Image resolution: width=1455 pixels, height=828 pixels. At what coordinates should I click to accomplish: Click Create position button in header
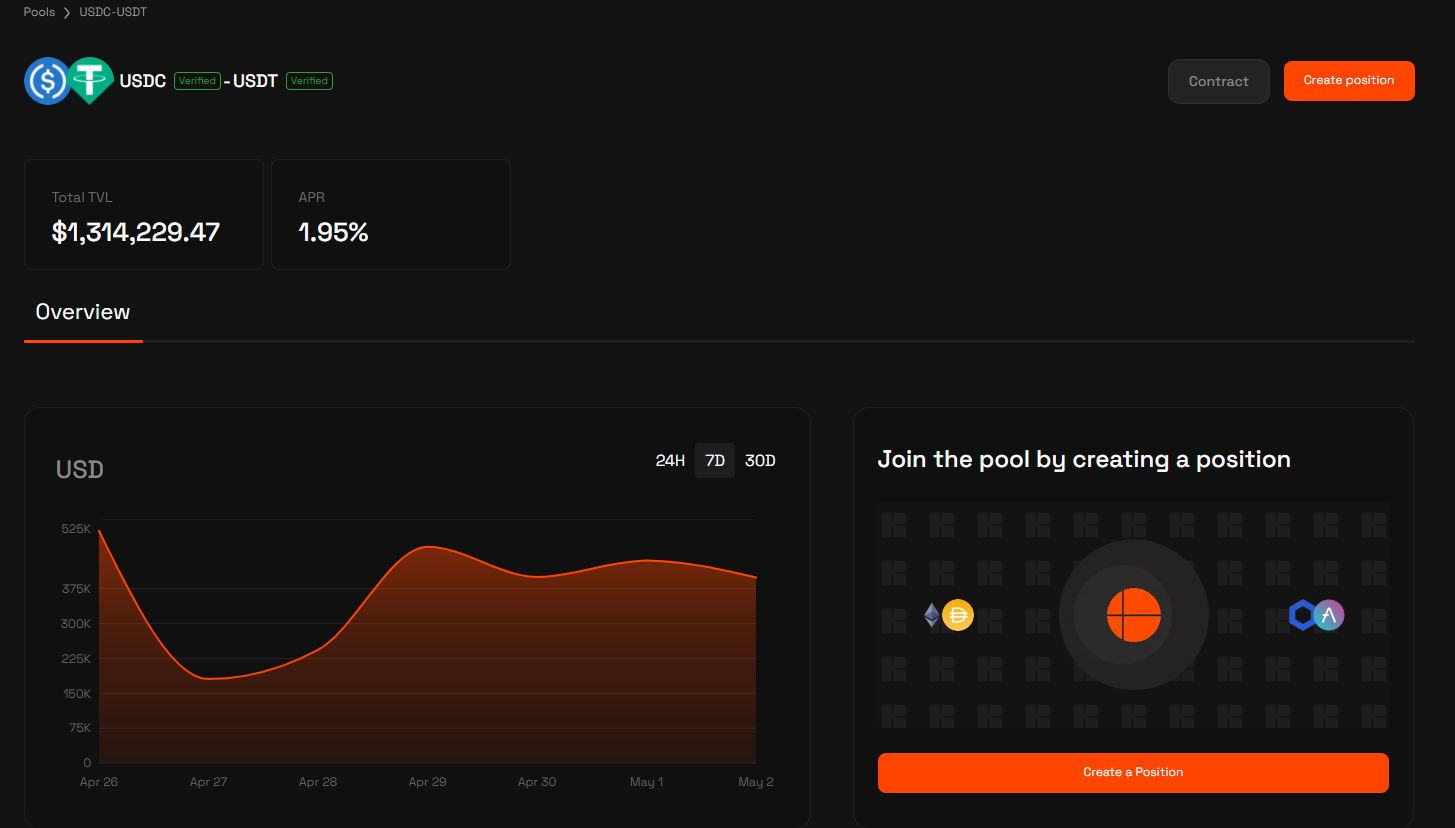1349,81
